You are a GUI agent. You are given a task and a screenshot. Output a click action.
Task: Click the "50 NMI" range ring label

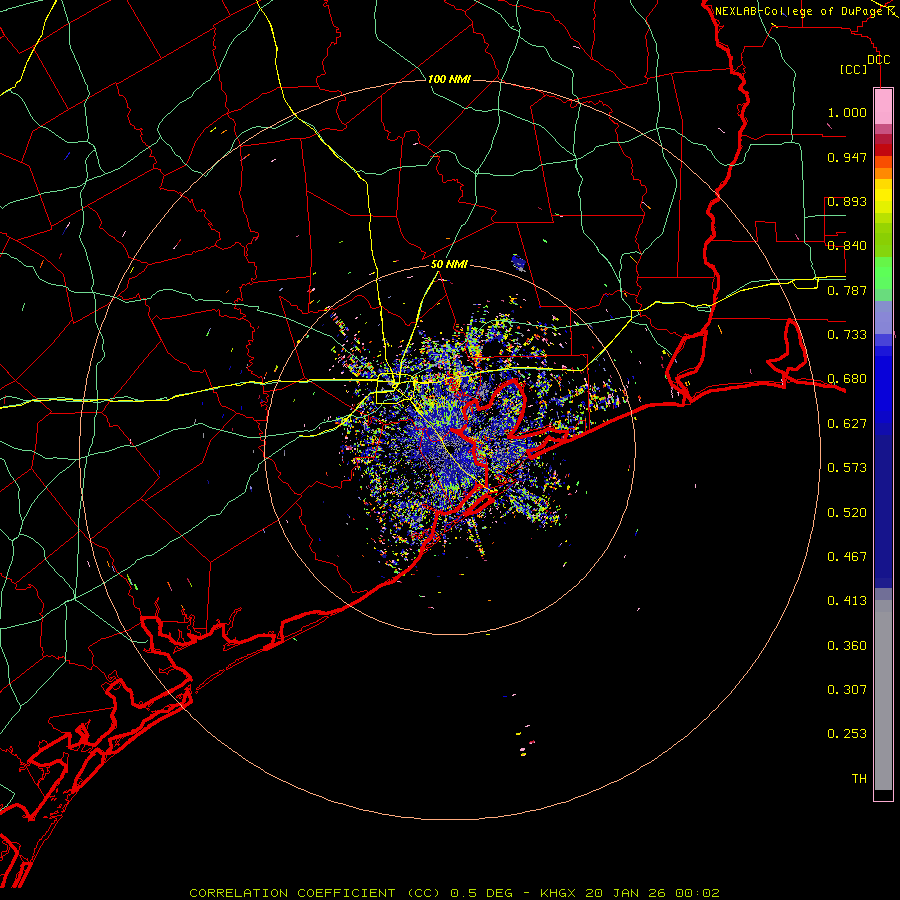pyautogui.click(x=449, y=264)
